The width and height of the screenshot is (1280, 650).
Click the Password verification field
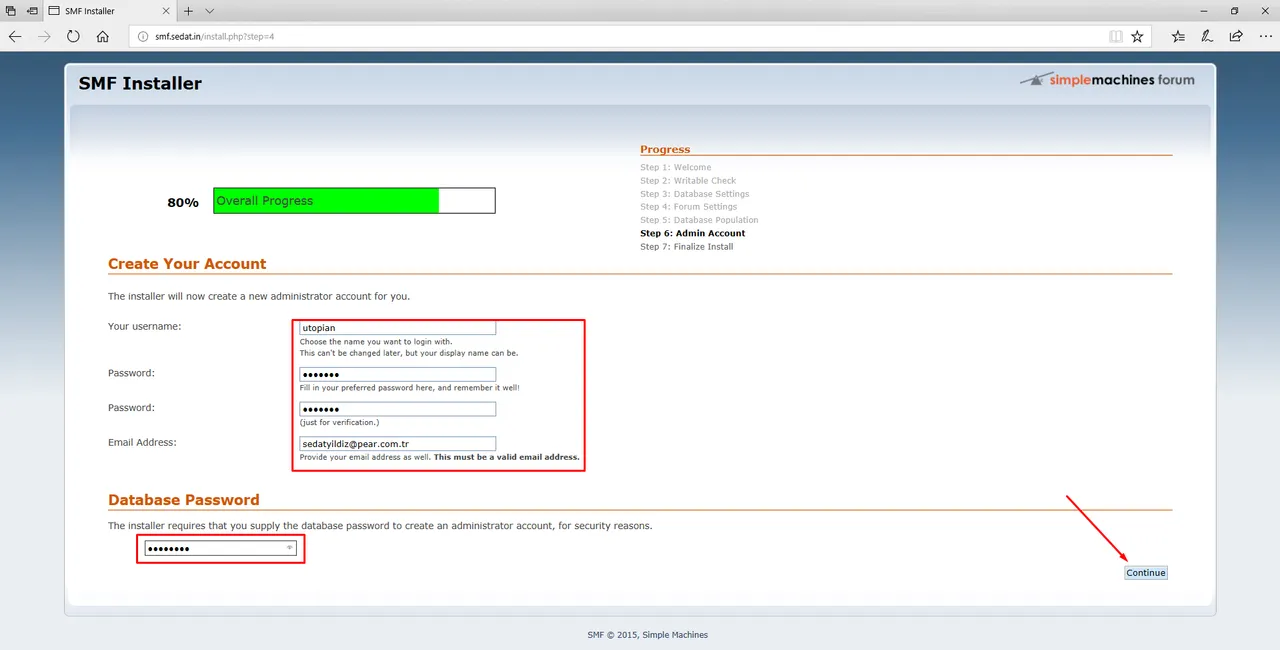pyautogui.click(x=397, y=409)
